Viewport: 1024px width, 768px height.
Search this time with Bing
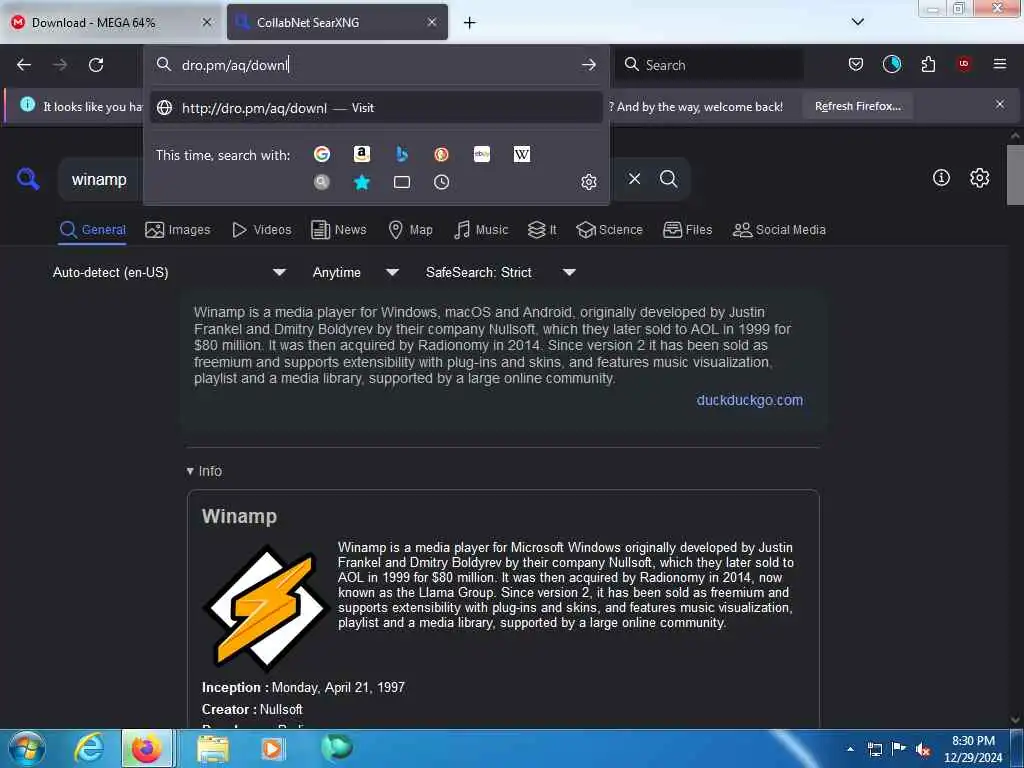(402, 154)
